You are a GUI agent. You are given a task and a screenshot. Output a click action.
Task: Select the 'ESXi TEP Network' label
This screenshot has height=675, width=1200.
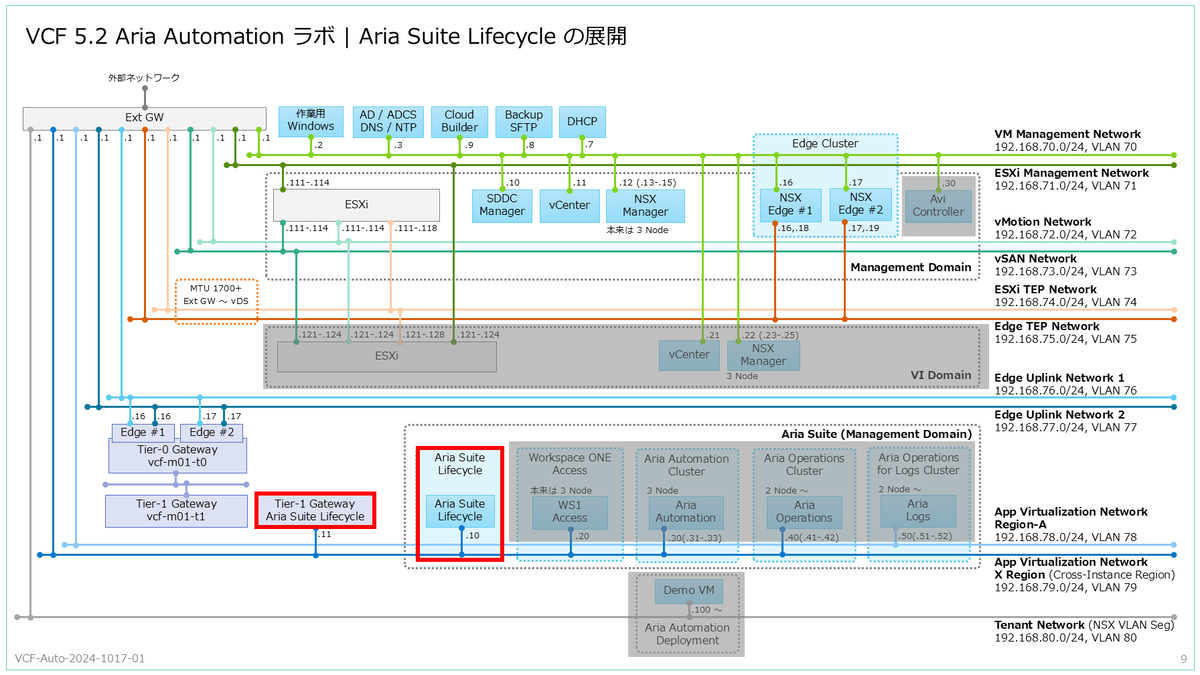1047,289
